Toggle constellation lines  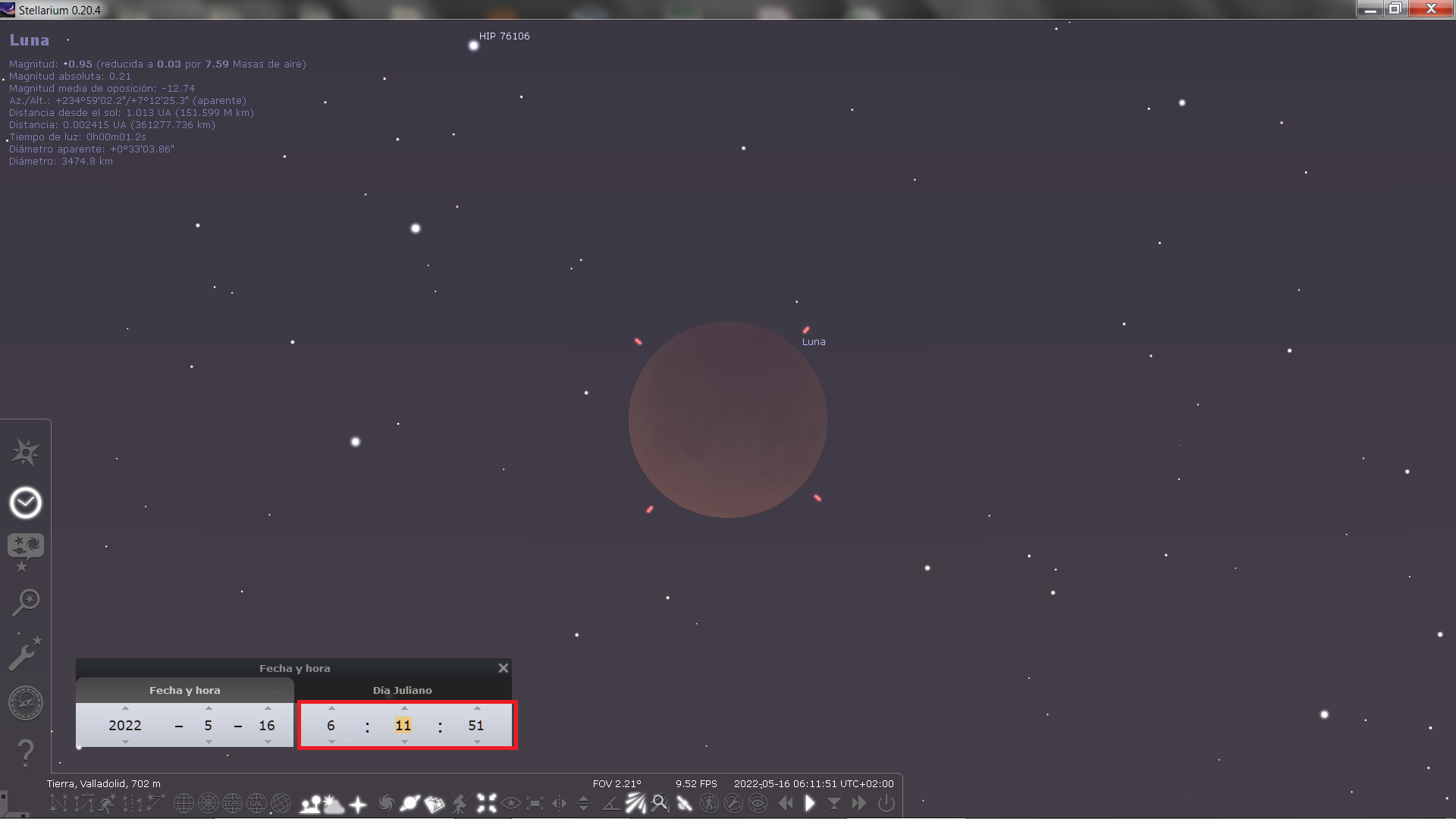(x=59, y=804)
